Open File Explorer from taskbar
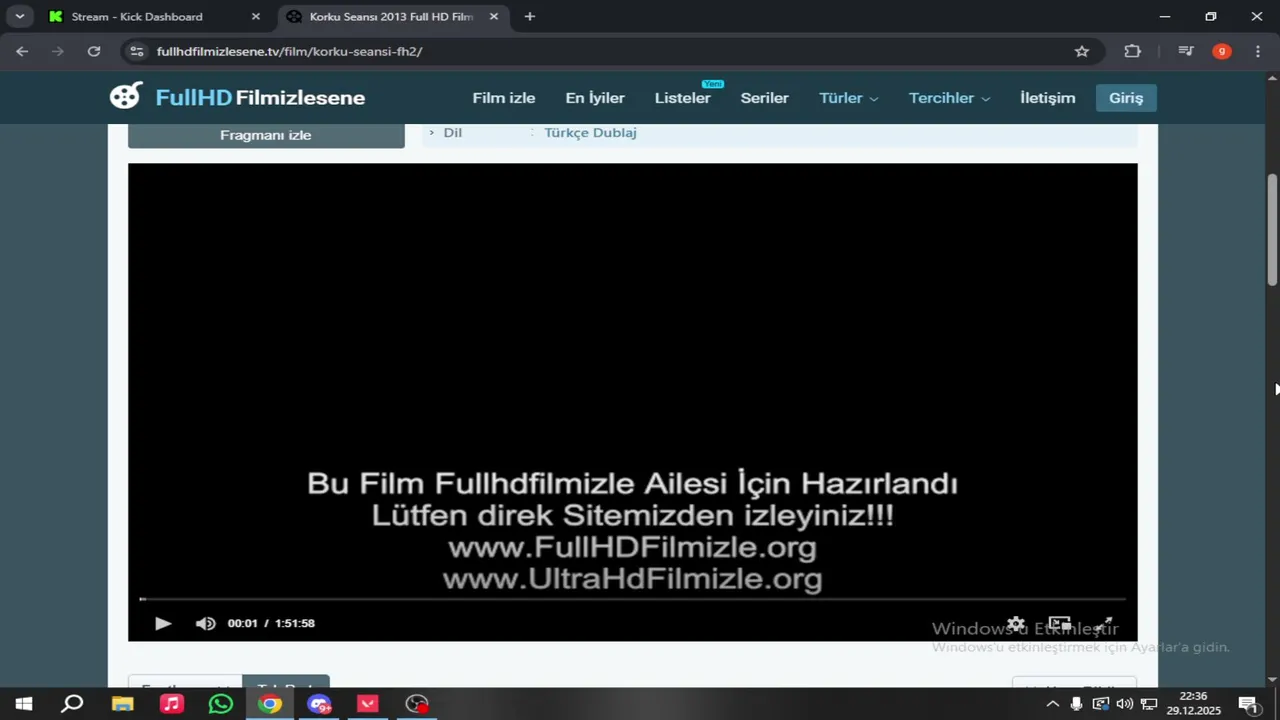 click(122, 704)
